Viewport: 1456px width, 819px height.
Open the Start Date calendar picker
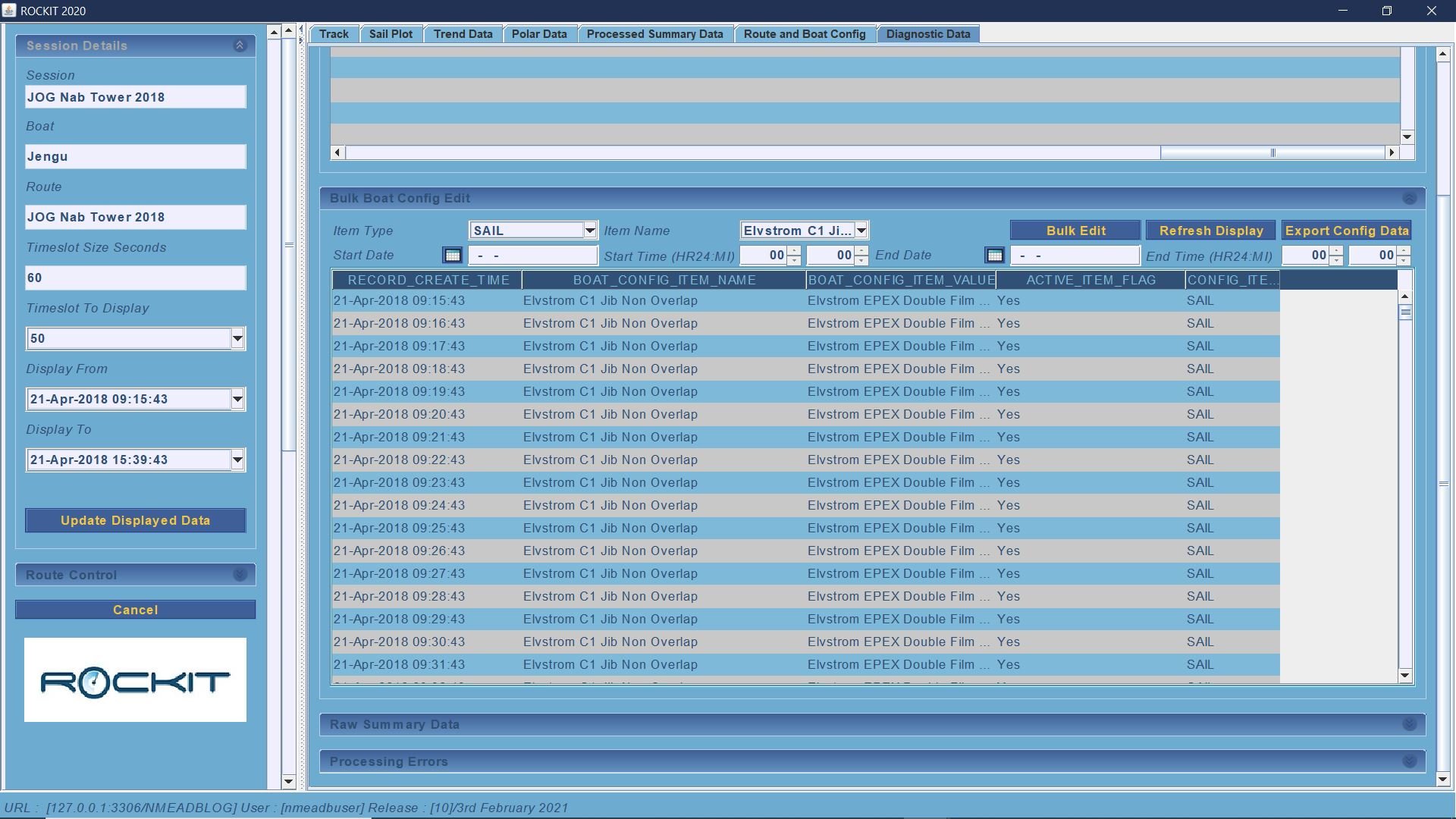coord(452,256)
